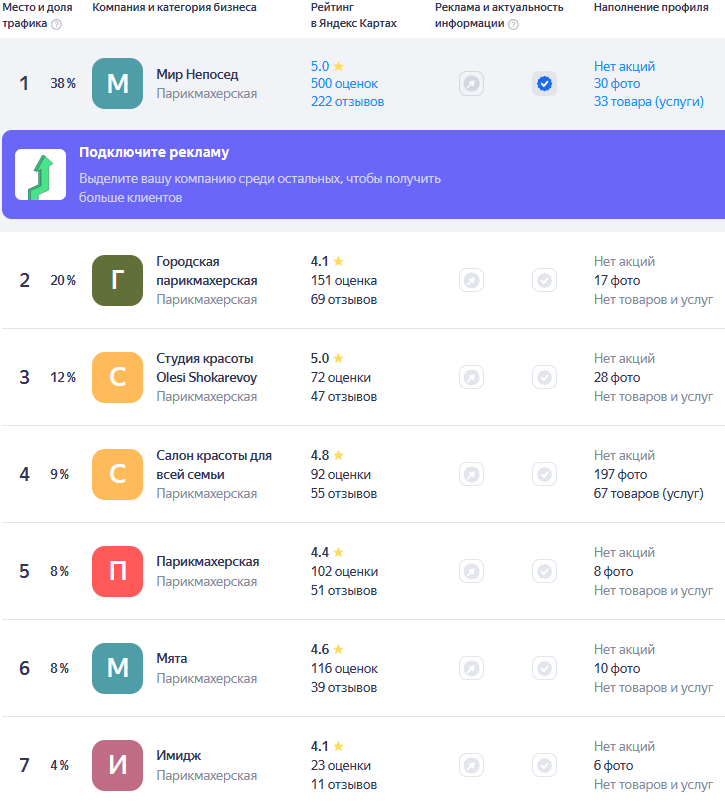Click the blue verified badge for Мир Непосед
Screen dimensions: 725x802
tap(544, 84)
